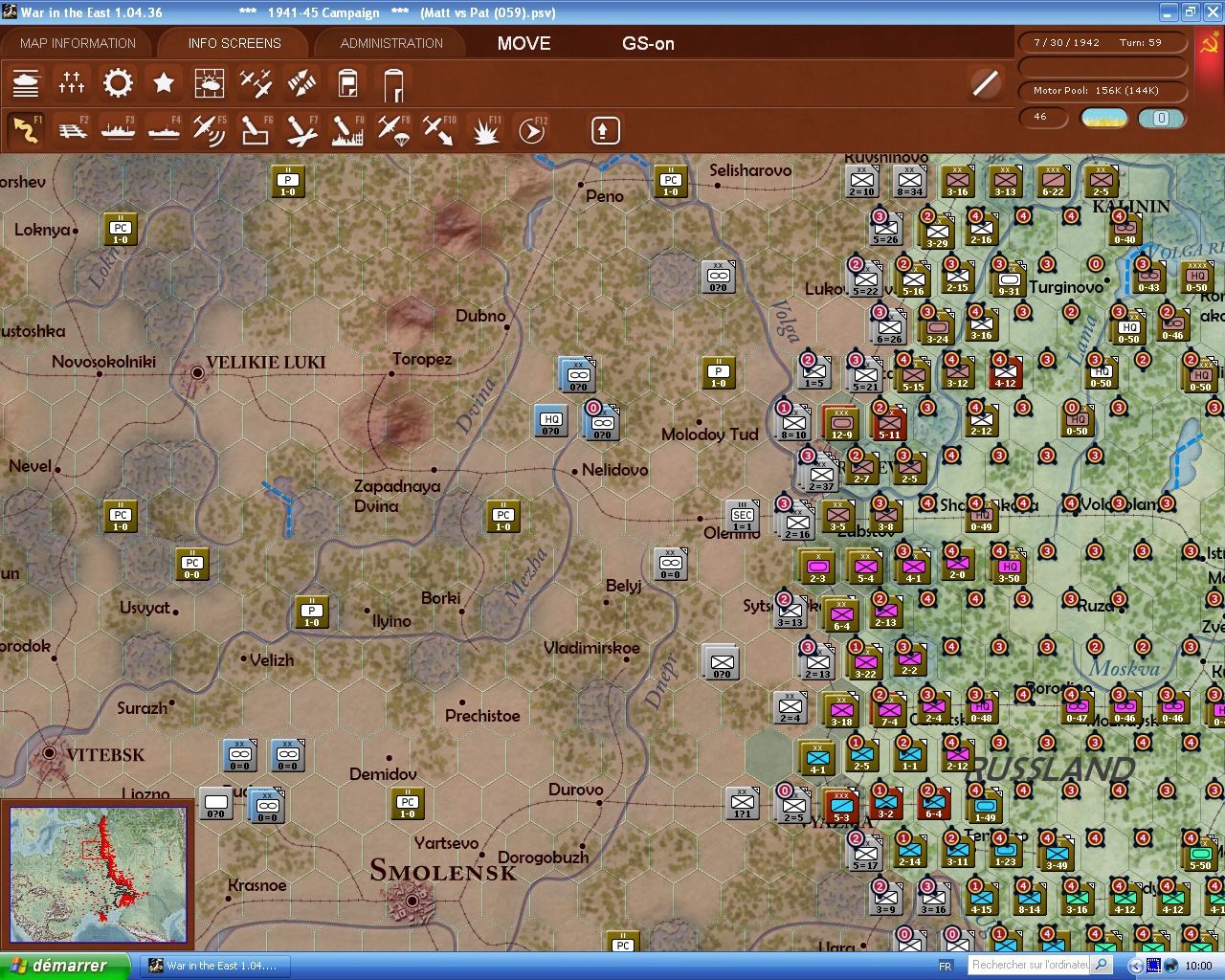
Task: Select F11 explosion mode icon
Action: point(485,130)
